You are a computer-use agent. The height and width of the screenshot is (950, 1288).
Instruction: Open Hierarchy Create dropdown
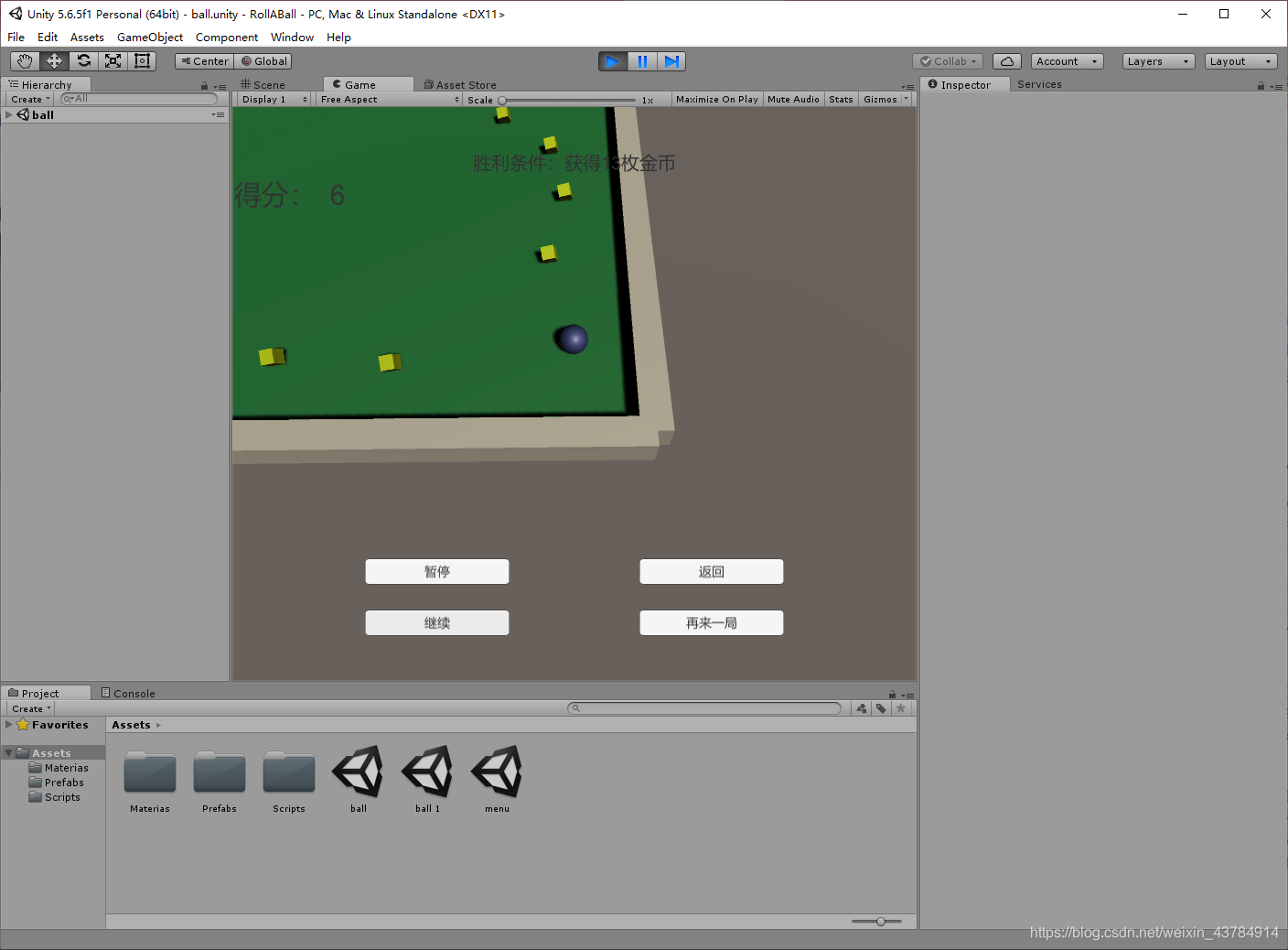(x=30, y=99)
